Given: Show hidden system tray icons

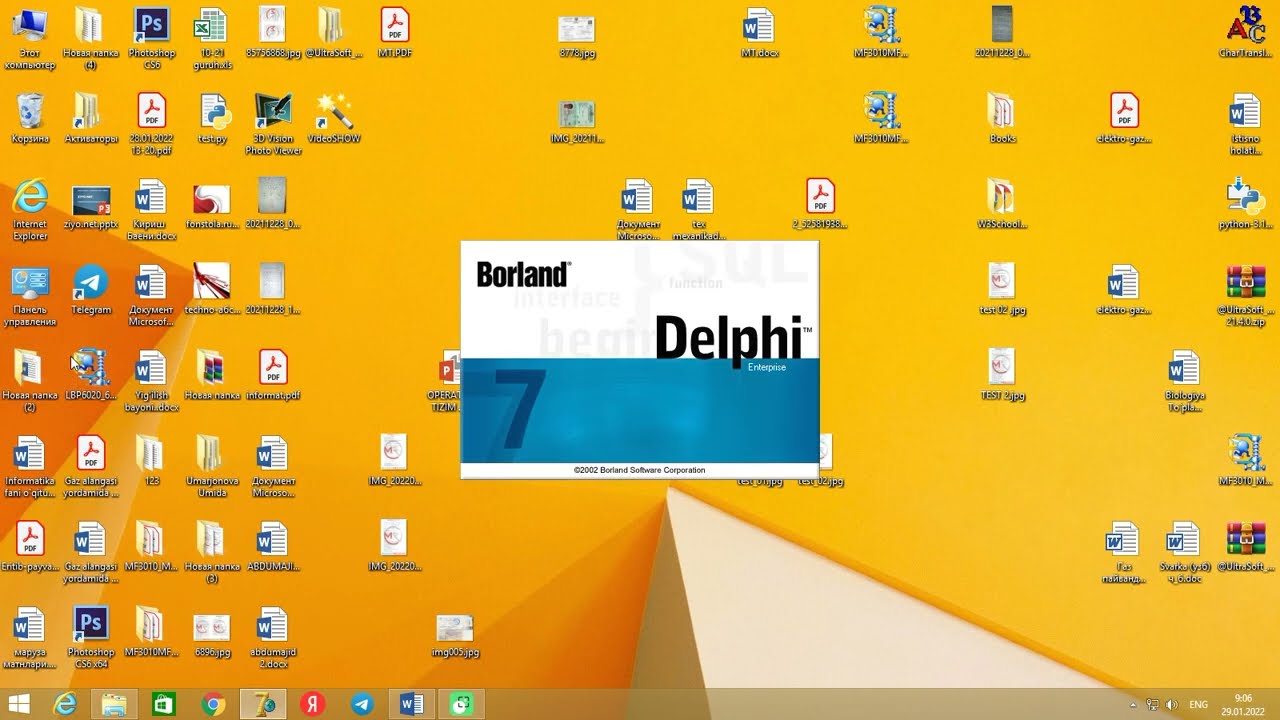Looking at the screenshot, I should point(1133,705).
